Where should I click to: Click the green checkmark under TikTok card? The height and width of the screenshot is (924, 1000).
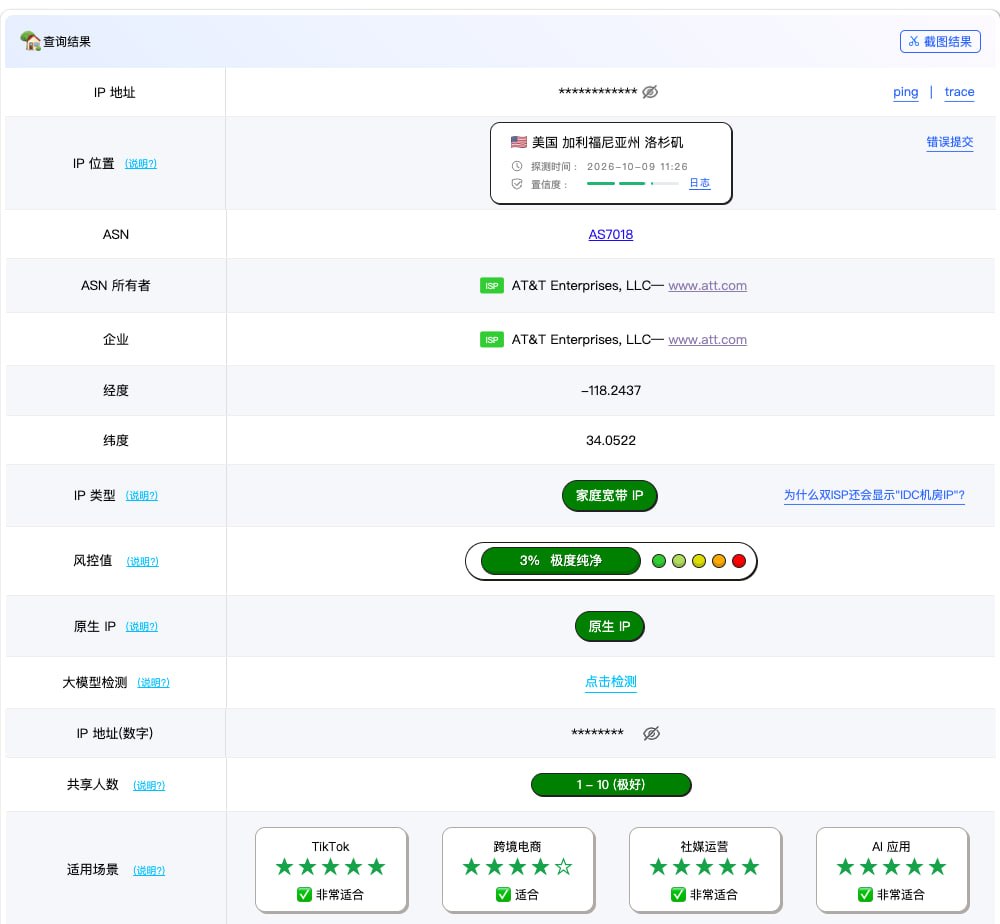coord(304,895)
